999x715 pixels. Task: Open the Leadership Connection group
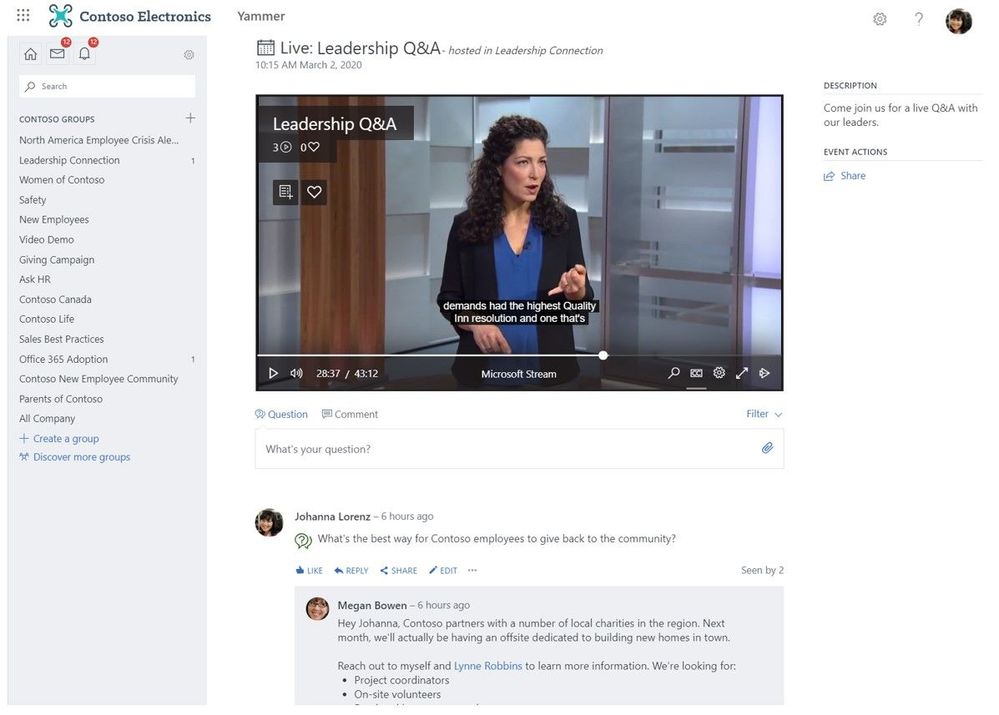click(x=69, y=160)
